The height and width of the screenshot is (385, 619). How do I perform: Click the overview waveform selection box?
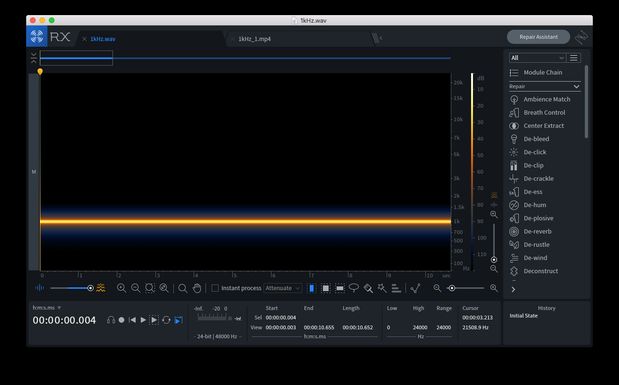click(x=76, y=58)
